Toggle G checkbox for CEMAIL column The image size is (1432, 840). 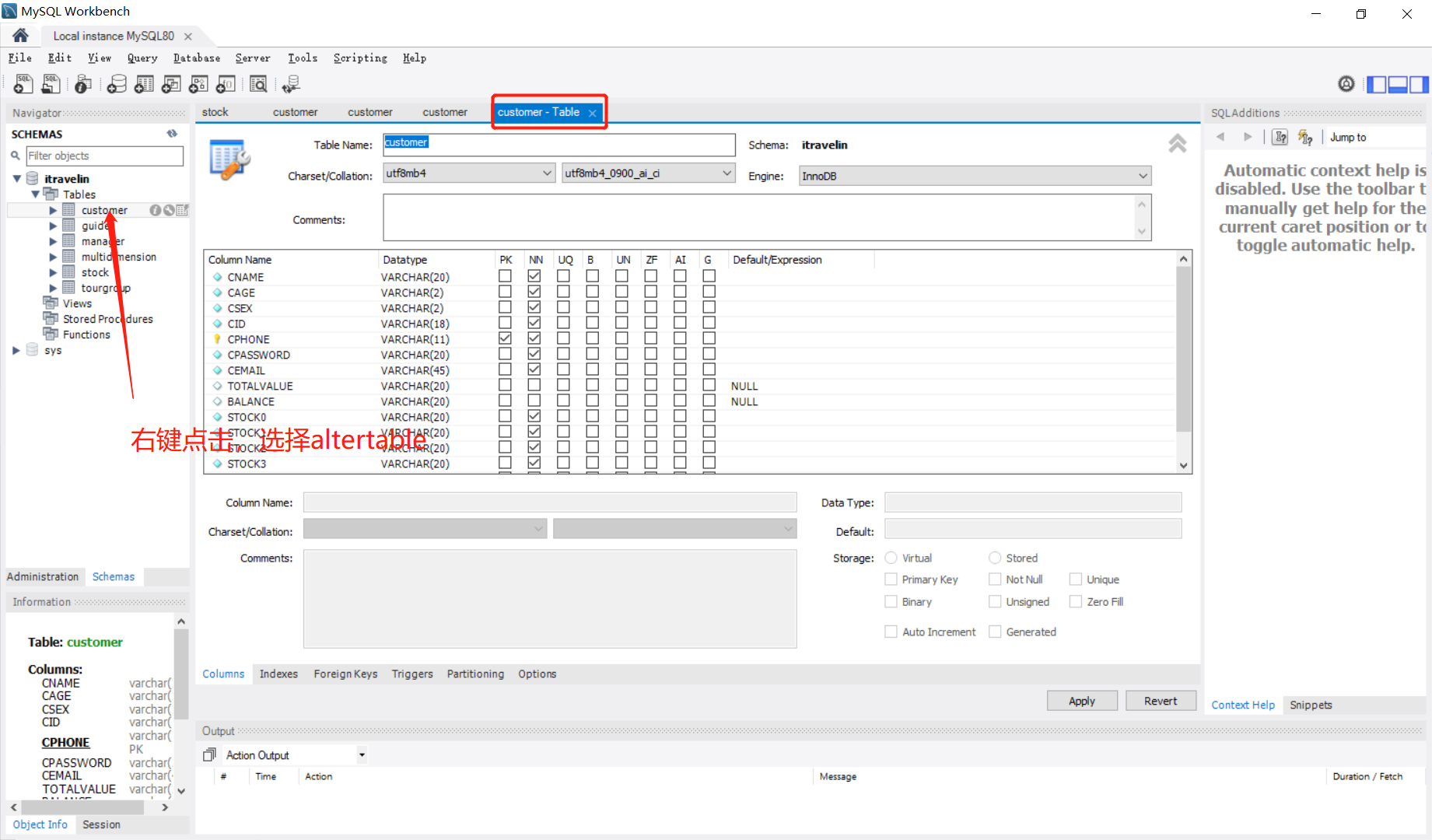709,369
